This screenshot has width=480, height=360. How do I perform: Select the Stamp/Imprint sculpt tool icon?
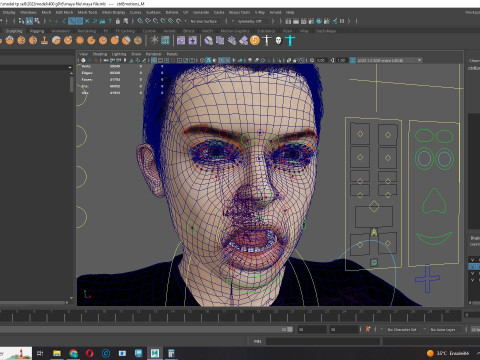click(44, 41)
